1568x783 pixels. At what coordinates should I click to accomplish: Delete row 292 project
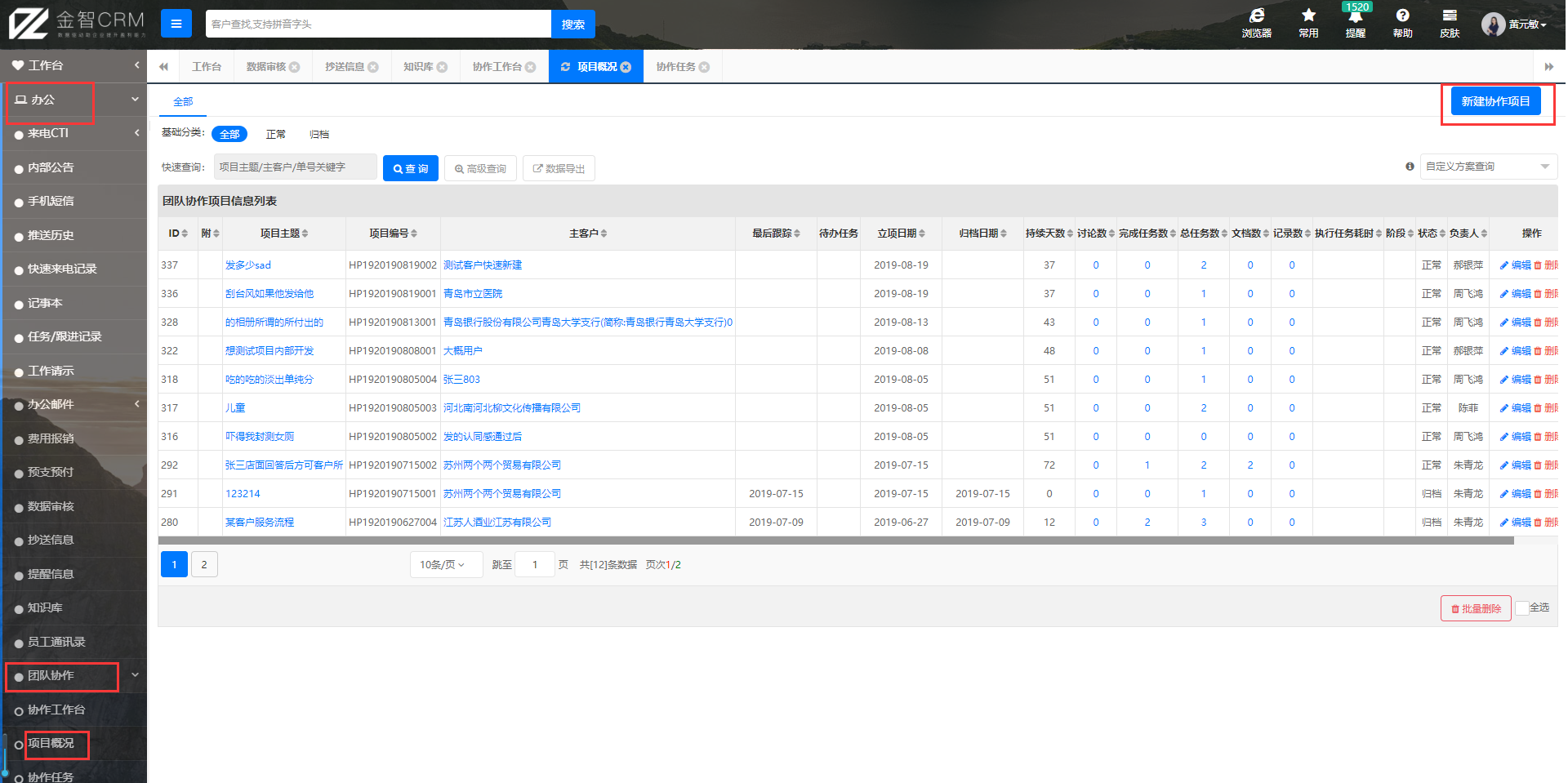(1547, 465)
